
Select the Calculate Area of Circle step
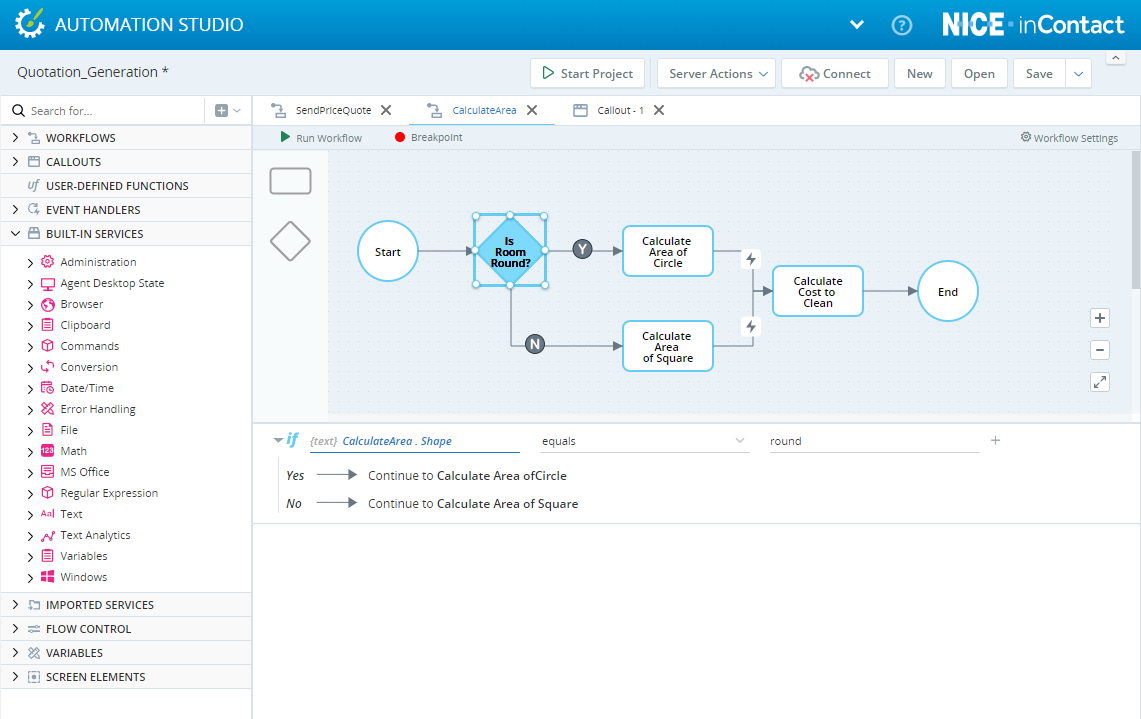[x=667, y=252]
